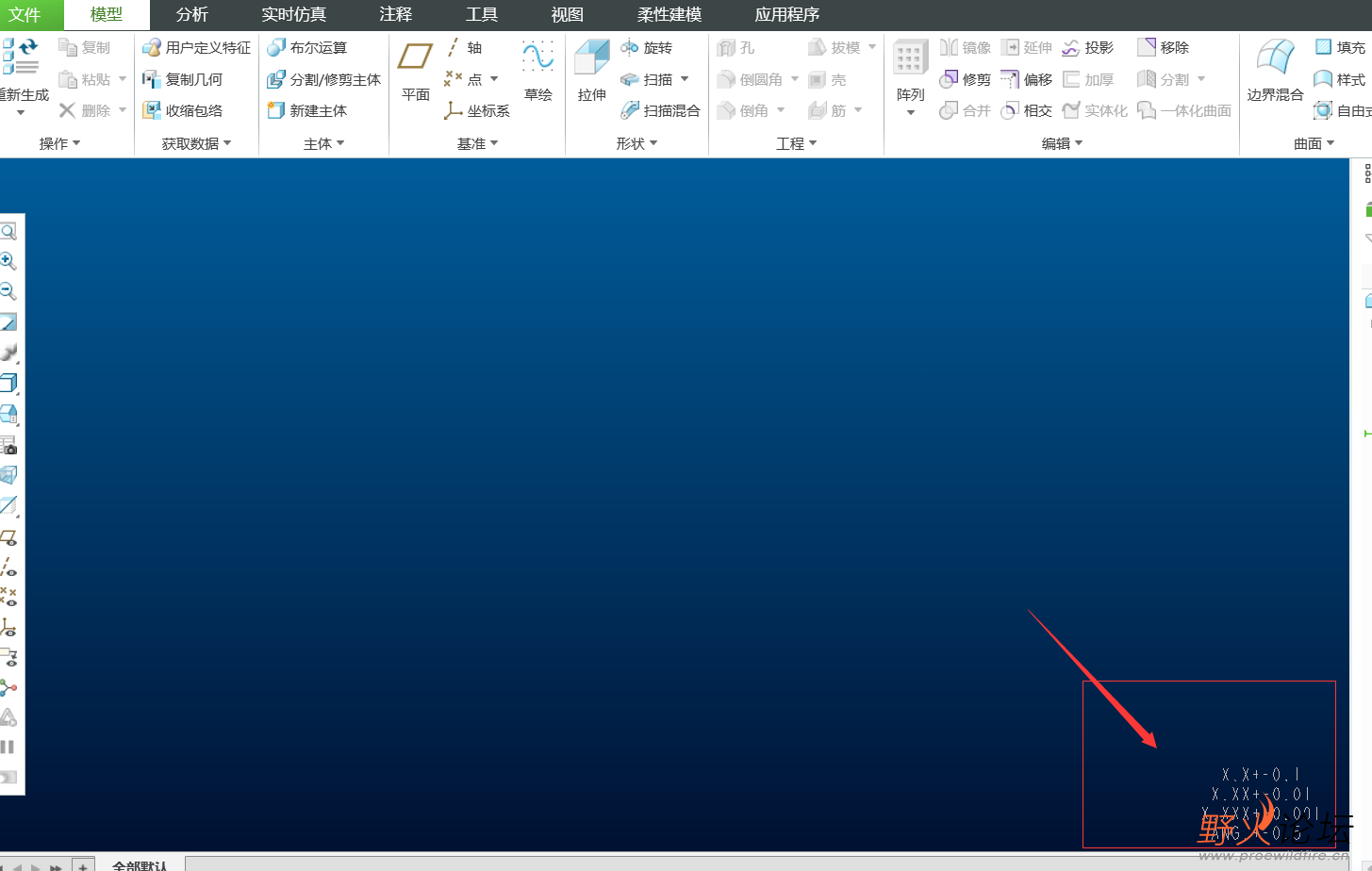Open the 阵列 dropdown arrow

(x=911, y=113)
